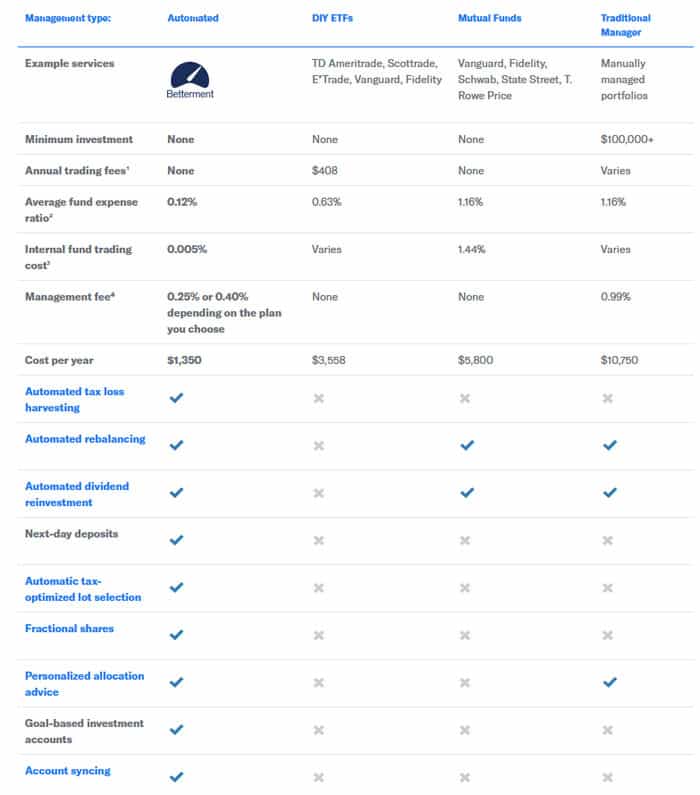The width and height of the screenshot is (700, 795).
Task: Click Automated checkmark for tax loss harvesting
Action: [177, 398]
